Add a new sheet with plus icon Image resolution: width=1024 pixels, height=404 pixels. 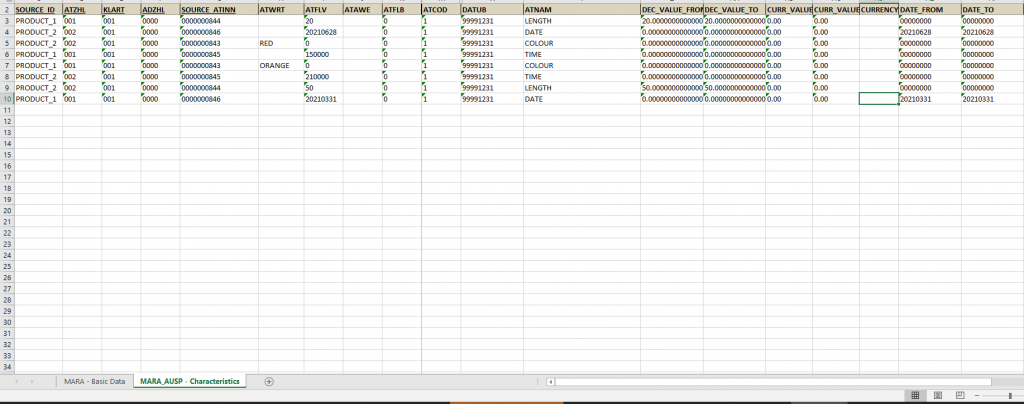(268, 381)
